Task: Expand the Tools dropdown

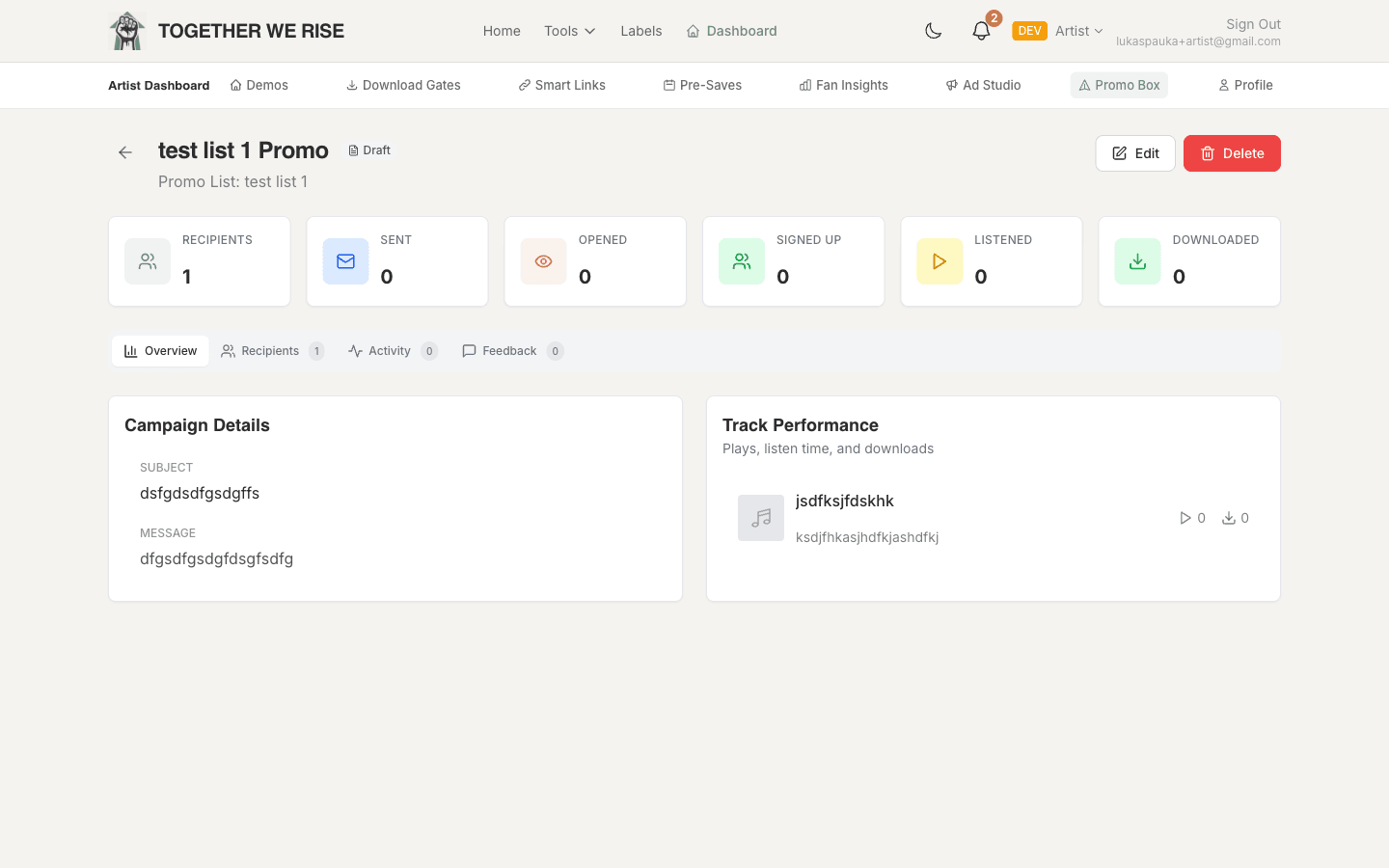Action: tap(569, 30)
